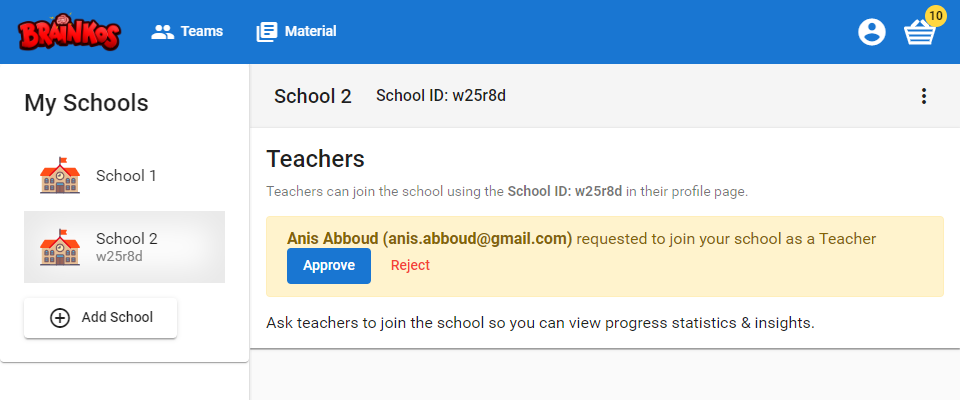Open the shopping basket icon
The height and width of the screenshot is (400, 960).
[920, 32]
